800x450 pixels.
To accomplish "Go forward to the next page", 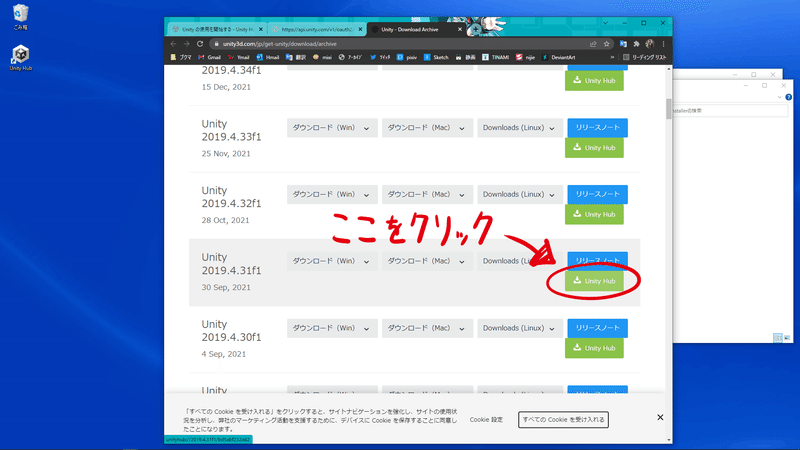I will [x=187, y=44].
